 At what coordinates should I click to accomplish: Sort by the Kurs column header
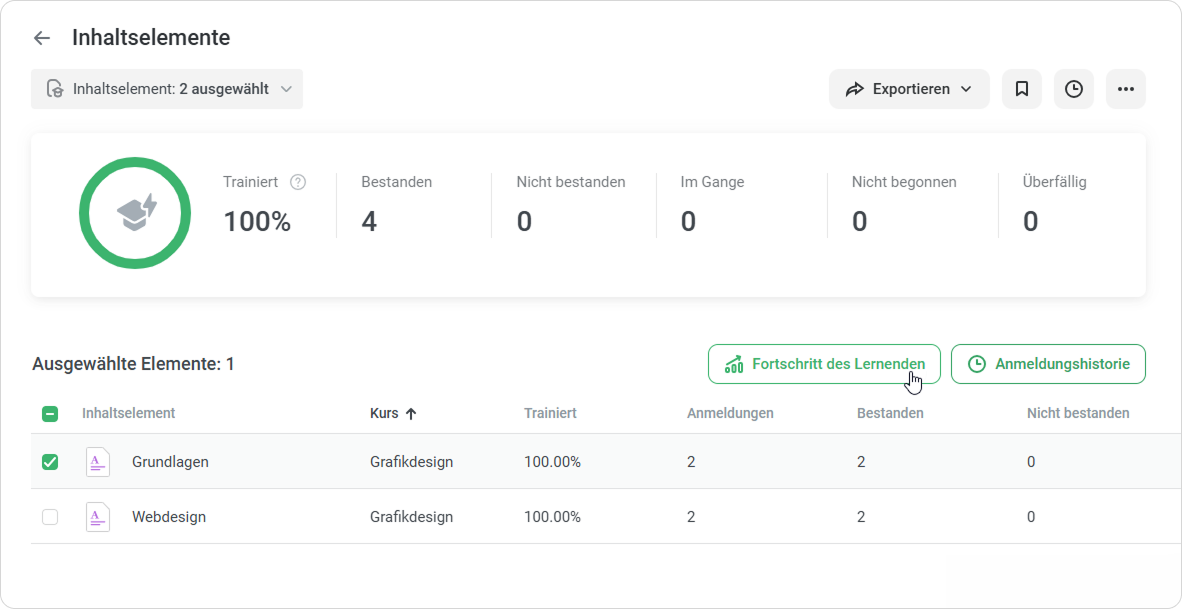tap(393, 413)
